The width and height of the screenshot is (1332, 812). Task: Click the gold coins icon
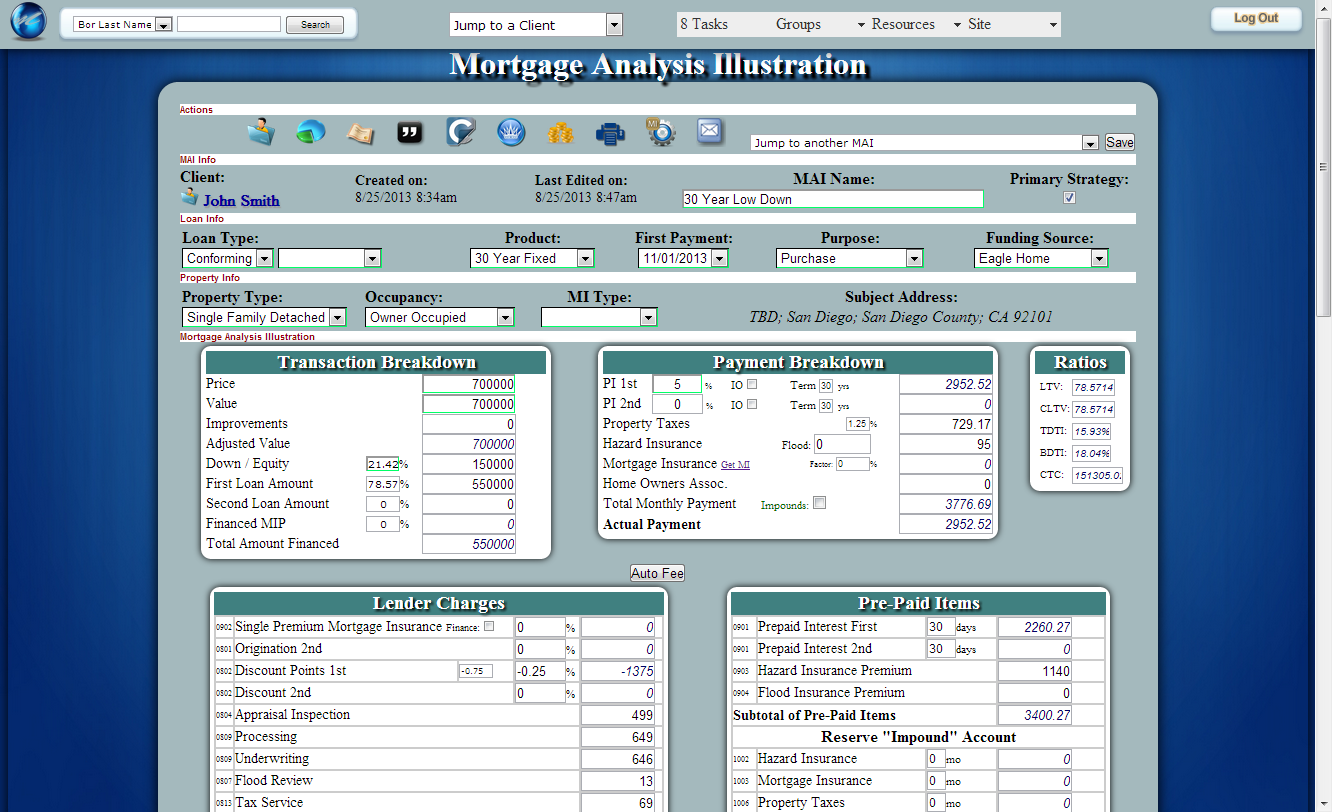[x=560, y=131]
